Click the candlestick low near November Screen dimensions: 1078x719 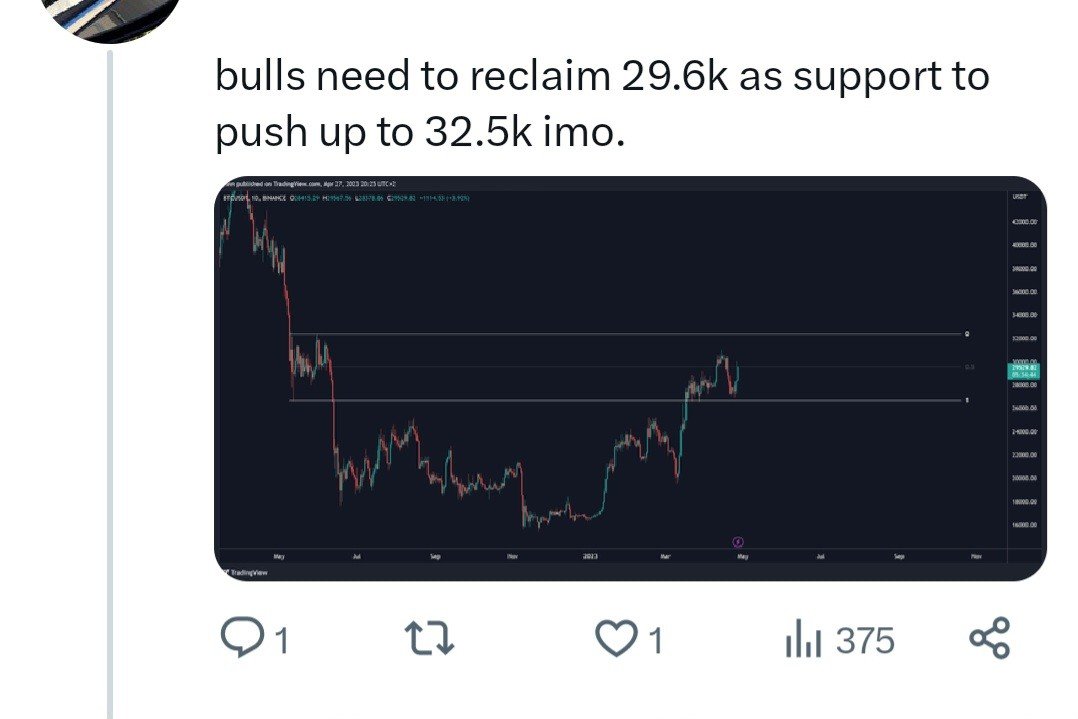(x=525, y=524)
